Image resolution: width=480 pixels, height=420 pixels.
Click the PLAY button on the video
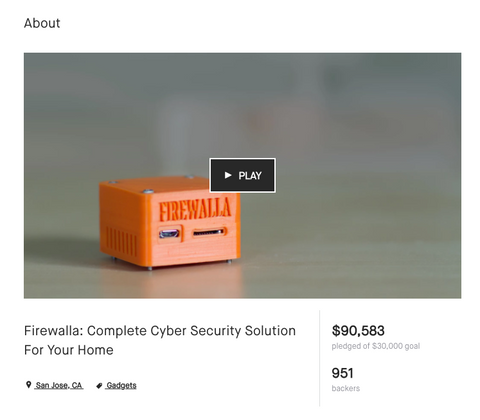coord(242,175)
